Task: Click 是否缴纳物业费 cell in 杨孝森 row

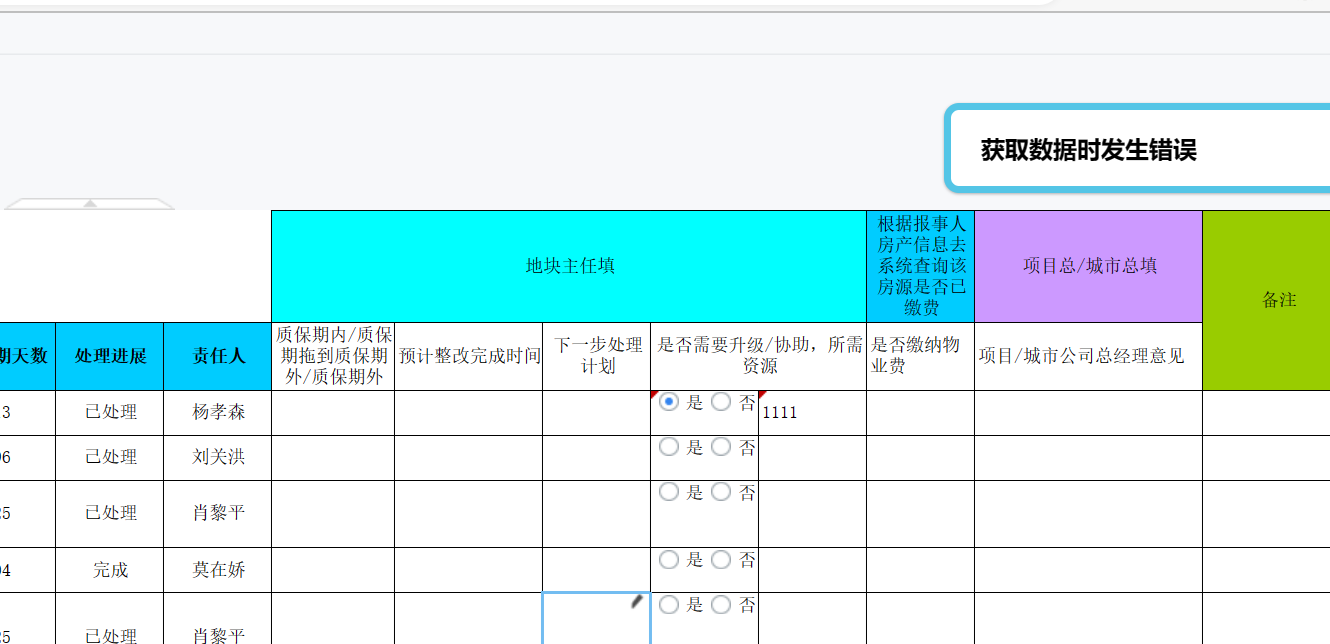Action: point(921,413)
